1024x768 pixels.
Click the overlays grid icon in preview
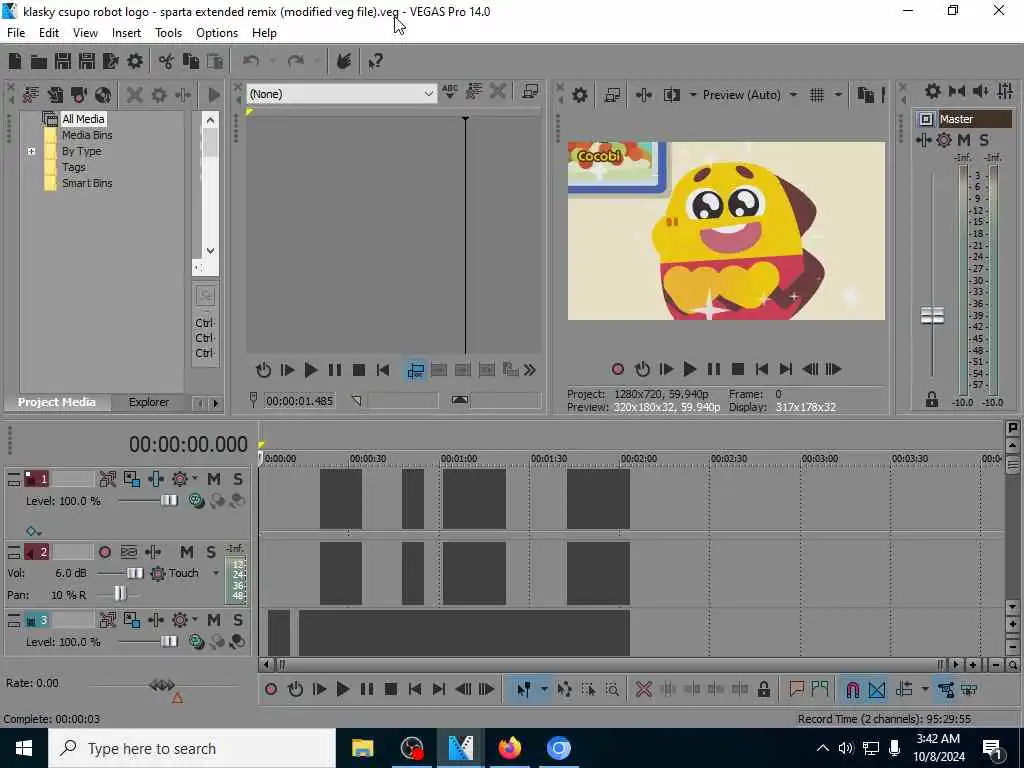point(816,95)
